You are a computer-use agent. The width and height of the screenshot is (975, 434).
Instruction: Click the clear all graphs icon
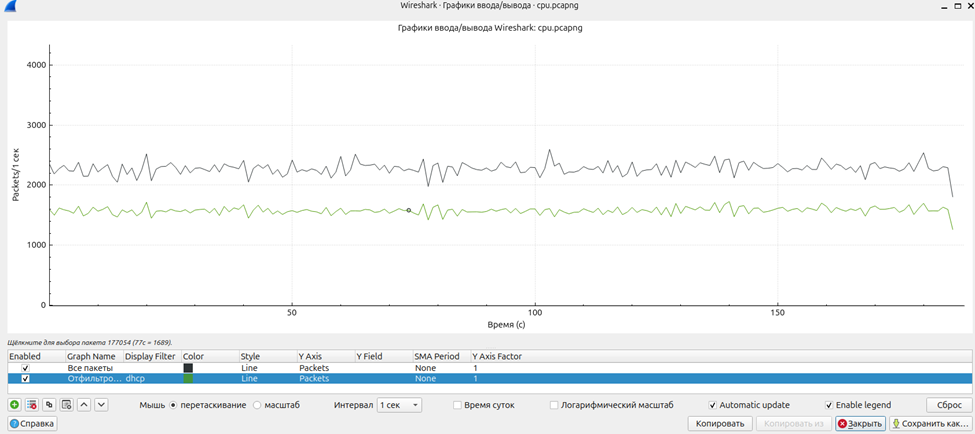pyautogui.click(x=67, y=405)
